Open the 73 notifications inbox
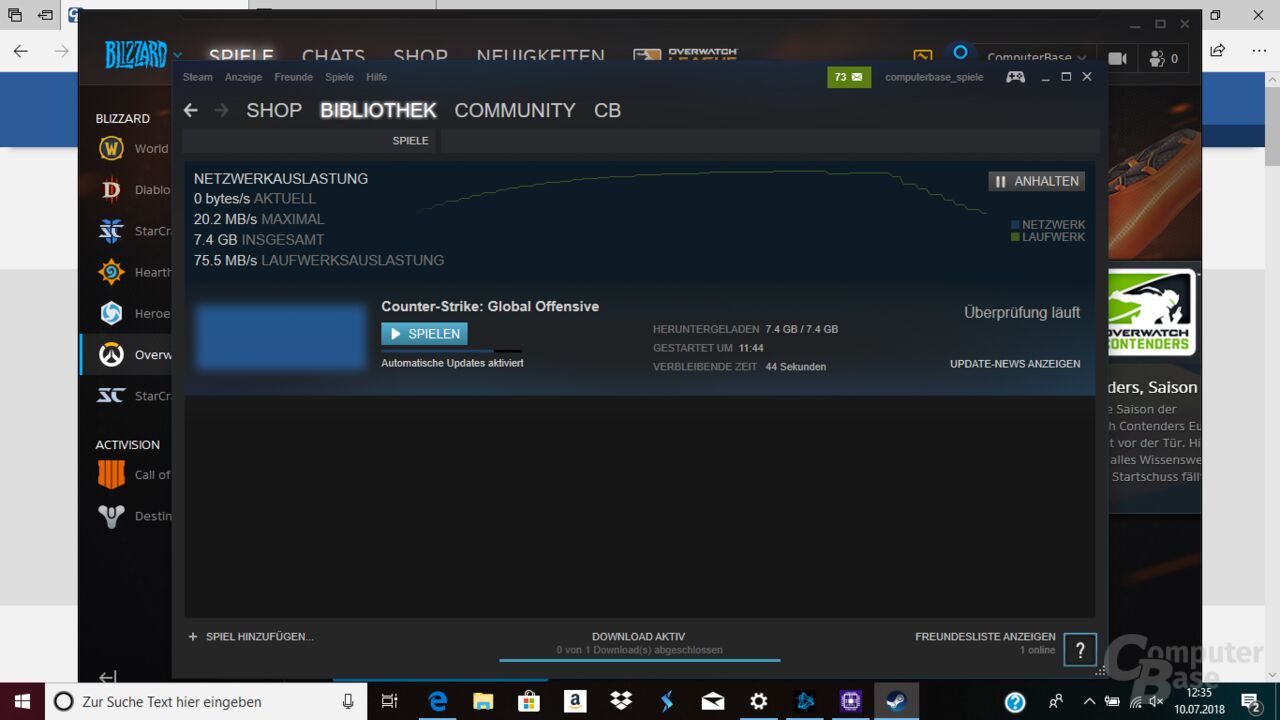The height and width of the screenshot is (720, 1280). point(849,77)
